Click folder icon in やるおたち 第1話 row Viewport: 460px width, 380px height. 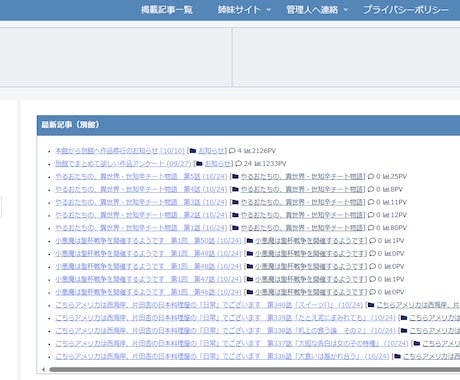[x=235, y=228]
